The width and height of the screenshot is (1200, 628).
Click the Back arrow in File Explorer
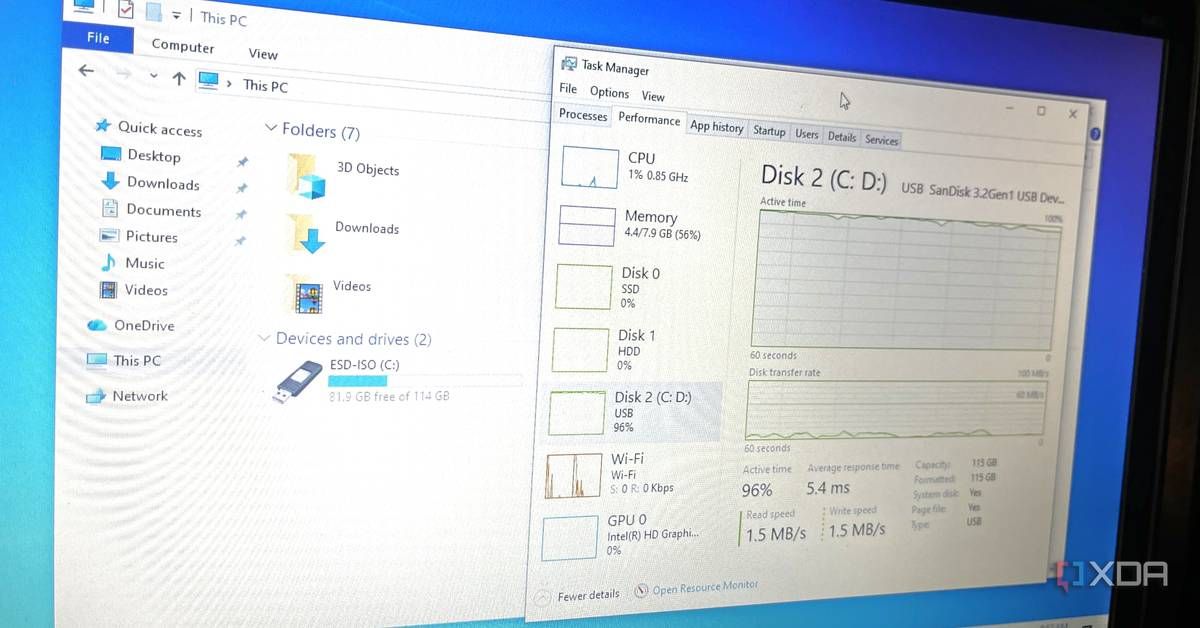86,70
